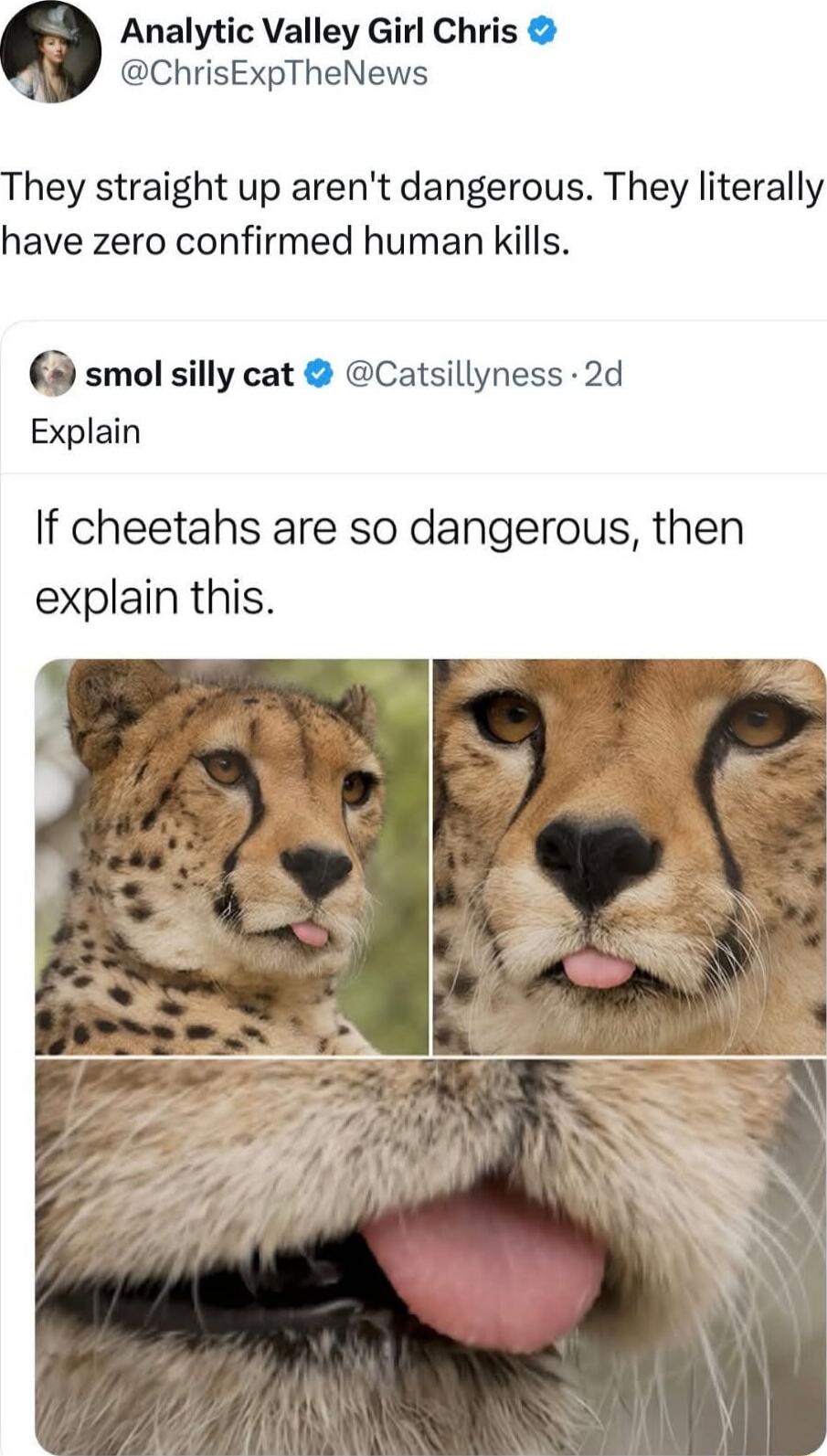Open the @Catsillyness handle
The width and height of the screenshot is (827, 1456).
tap(448, 372)
